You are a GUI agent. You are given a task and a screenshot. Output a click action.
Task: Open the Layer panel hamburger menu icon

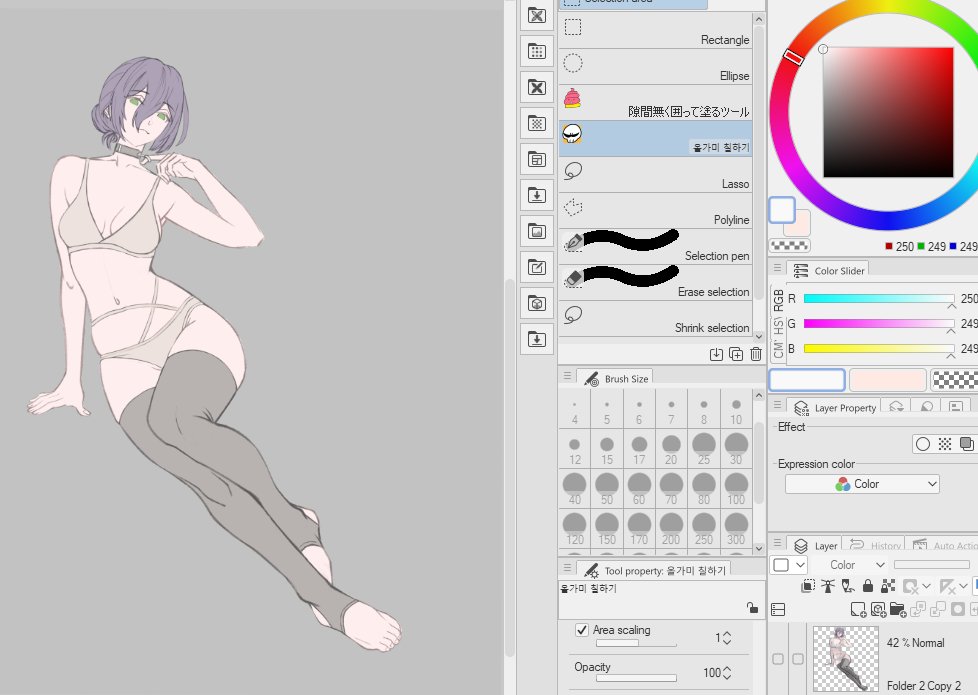(x=777, y=542)
